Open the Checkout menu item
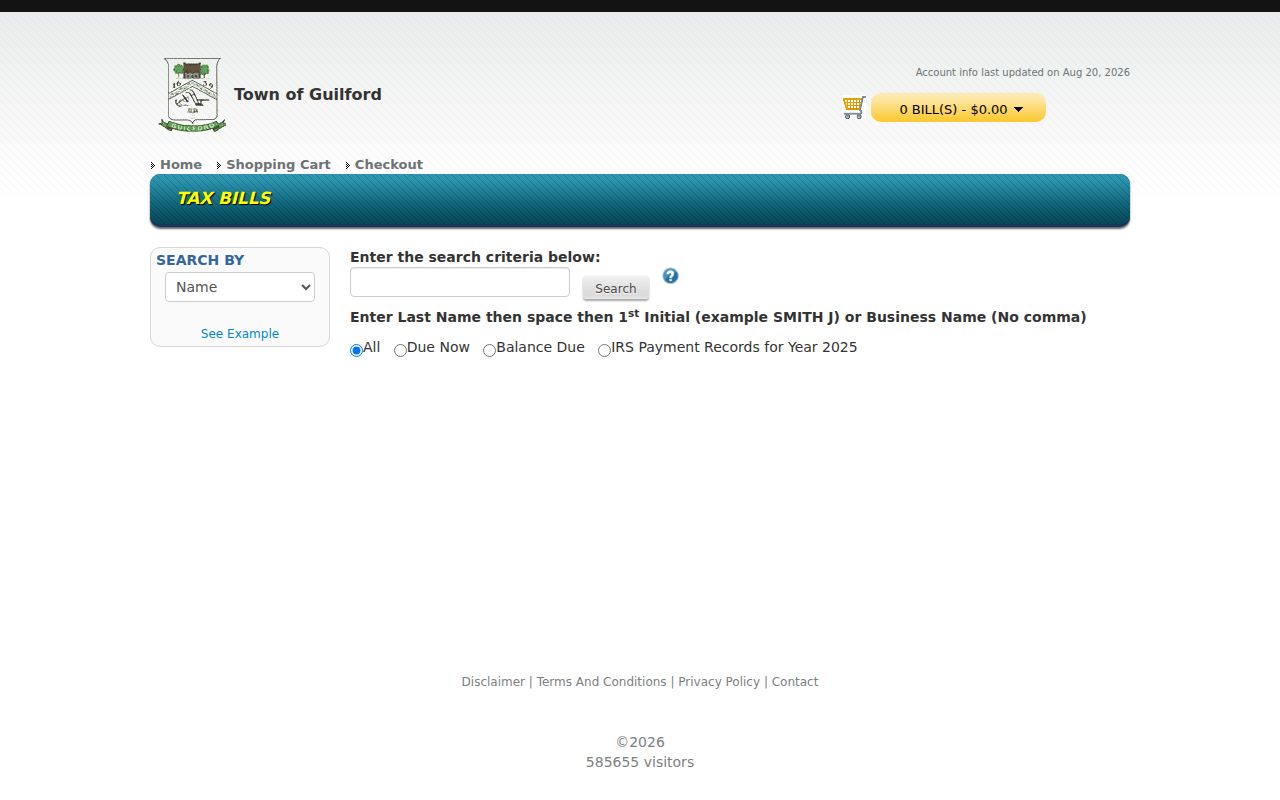Viewport: 1280px width, 800px height. [x=389, y=165]
